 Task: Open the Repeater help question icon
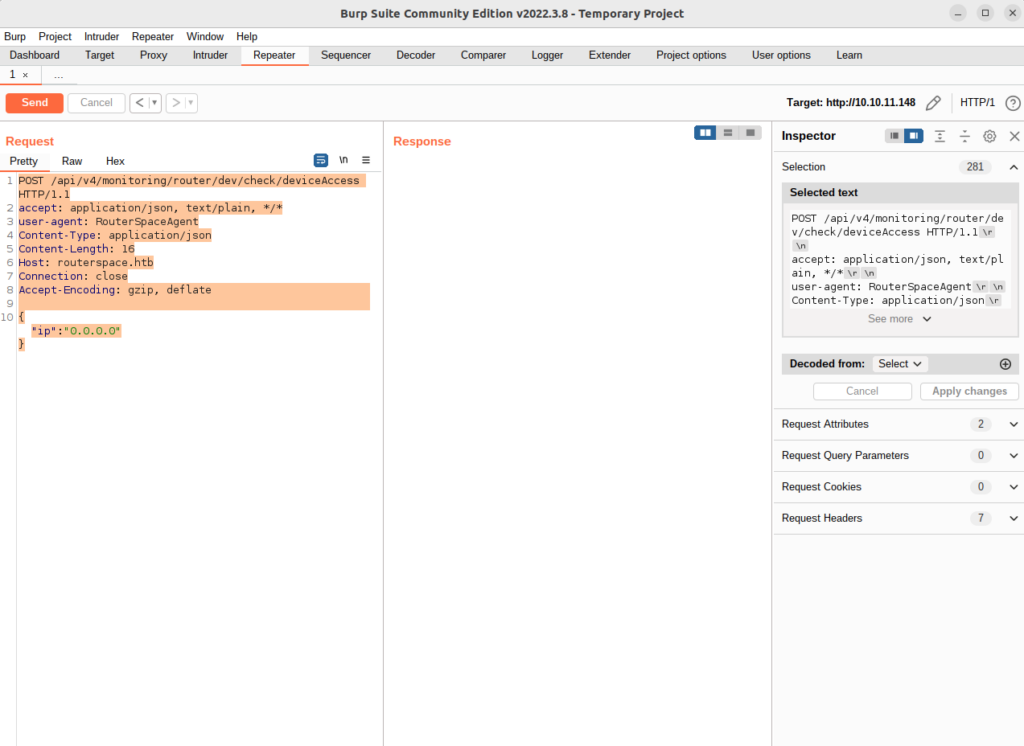[1012, 103]
